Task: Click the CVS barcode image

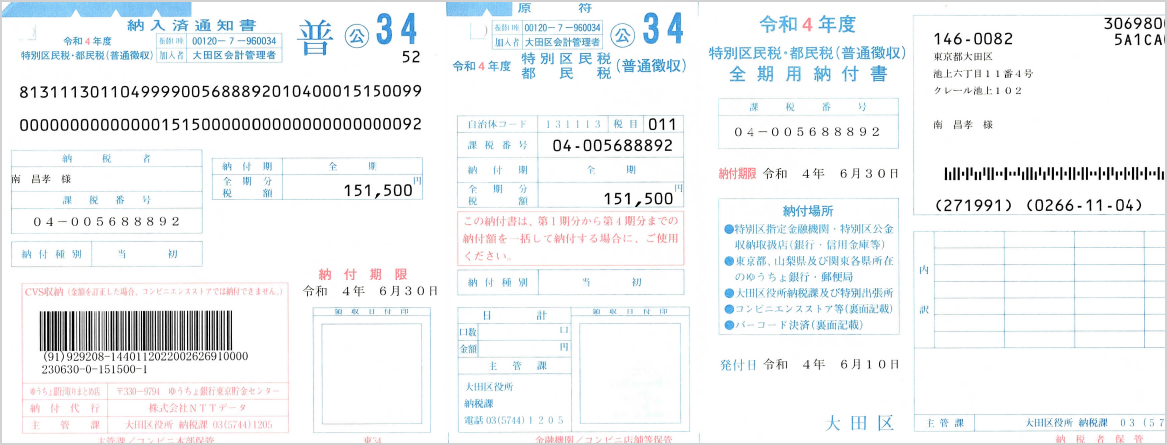Action: pos(134,330)
